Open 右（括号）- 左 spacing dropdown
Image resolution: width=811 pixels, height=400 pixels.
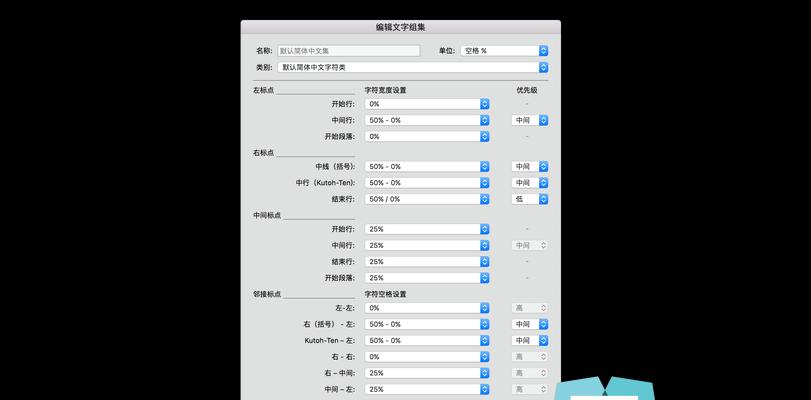[x=427, y=324]
